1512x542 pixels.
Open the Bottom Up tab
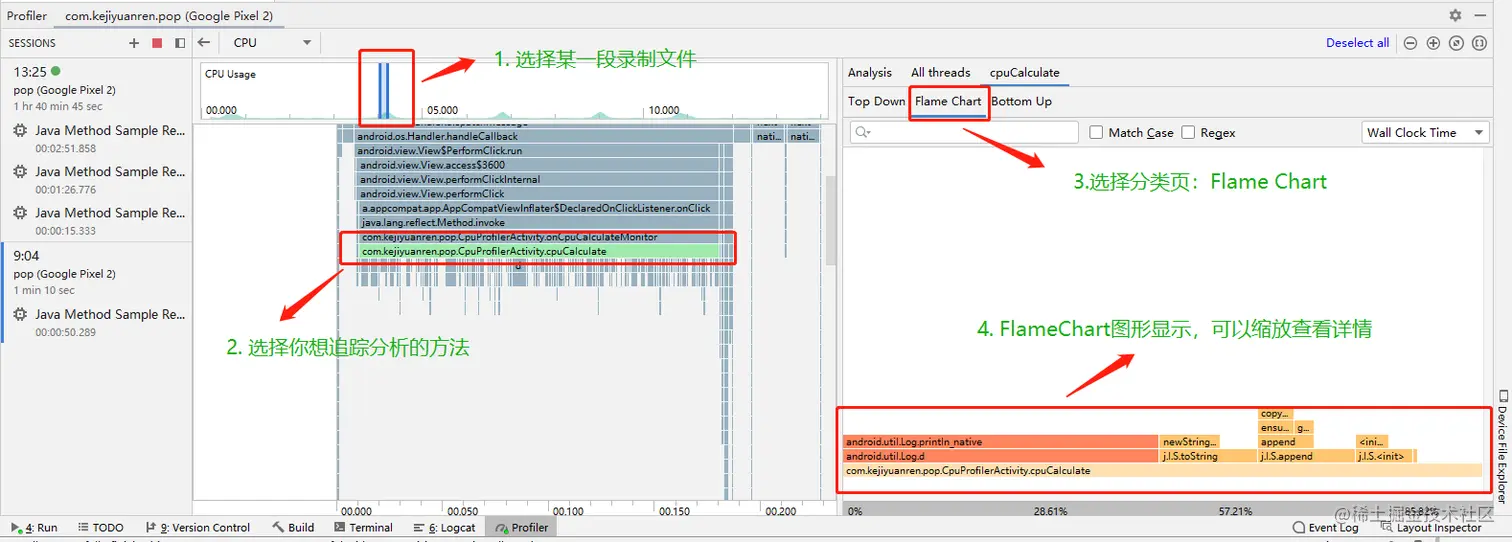click(x=1021, y=101)
